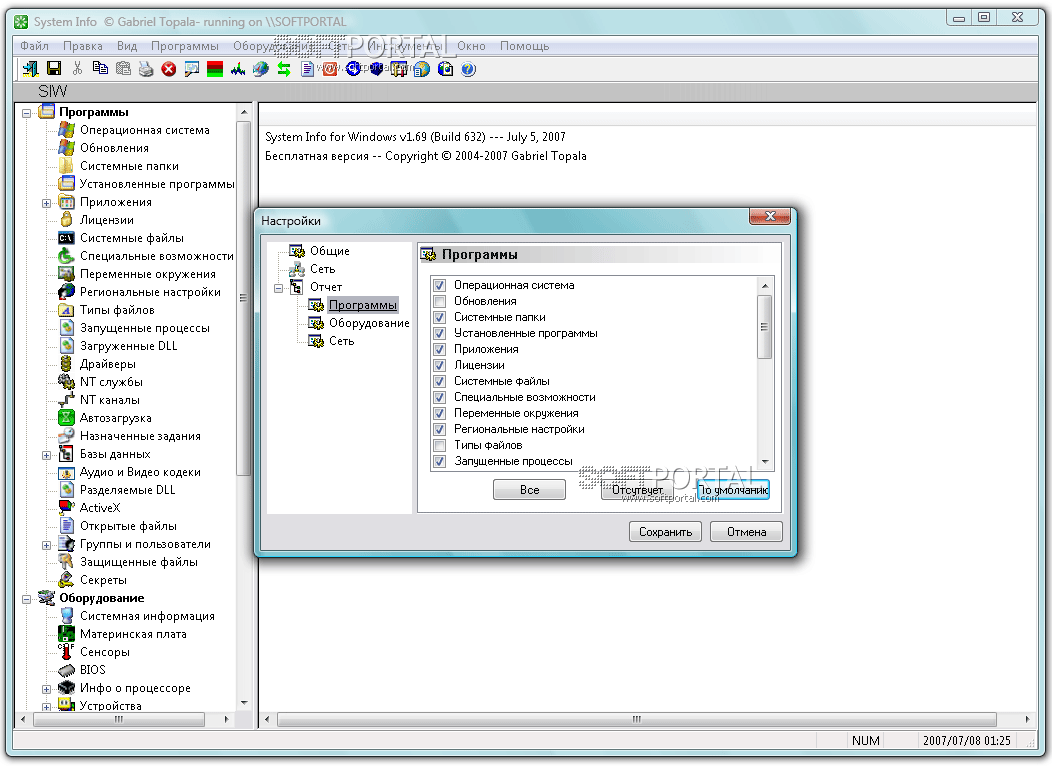Select ActiveX in the left tree
The width and height of the screenshot is (1052, 766).
99,508
